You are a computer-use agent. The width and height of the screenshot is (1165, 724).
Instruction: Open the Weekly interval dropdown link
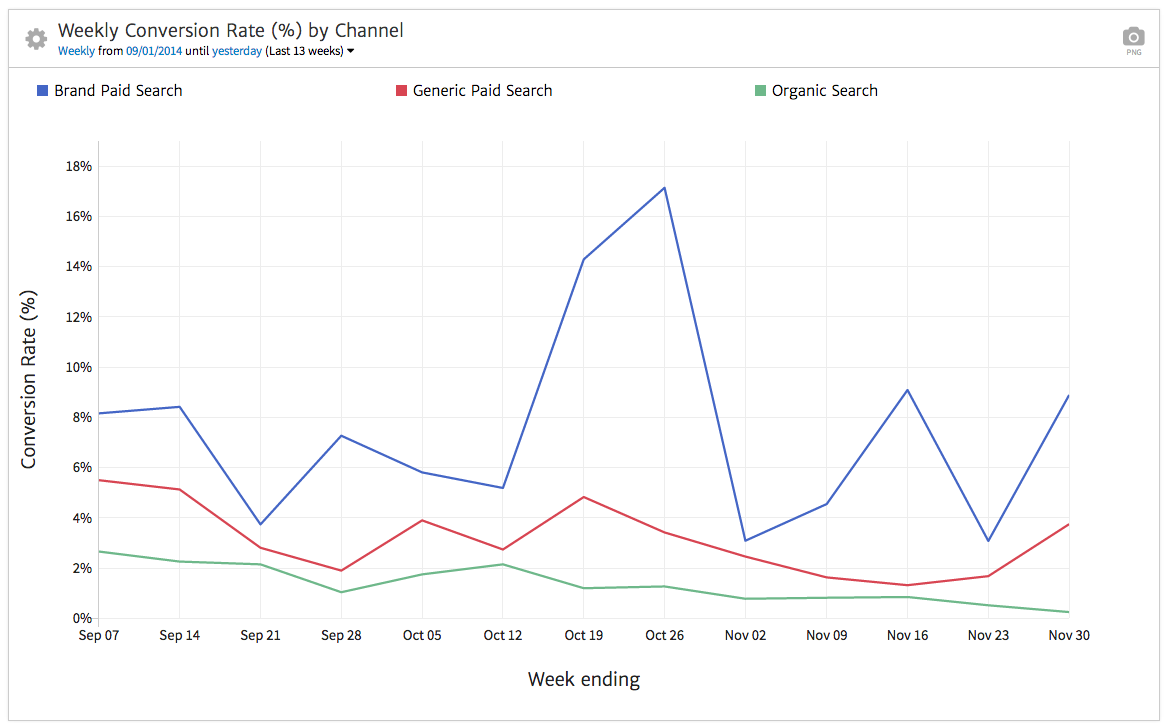tap(76, 51)
